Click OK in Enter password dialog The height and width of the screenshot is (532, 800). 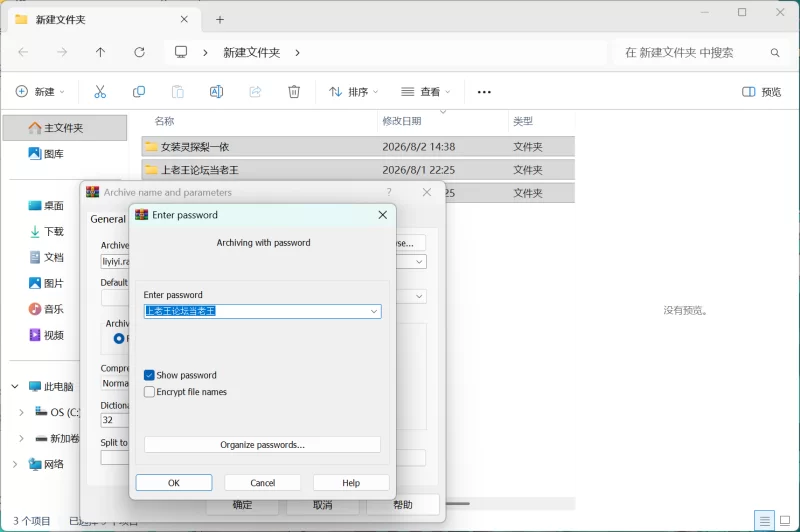pos(174,483)
